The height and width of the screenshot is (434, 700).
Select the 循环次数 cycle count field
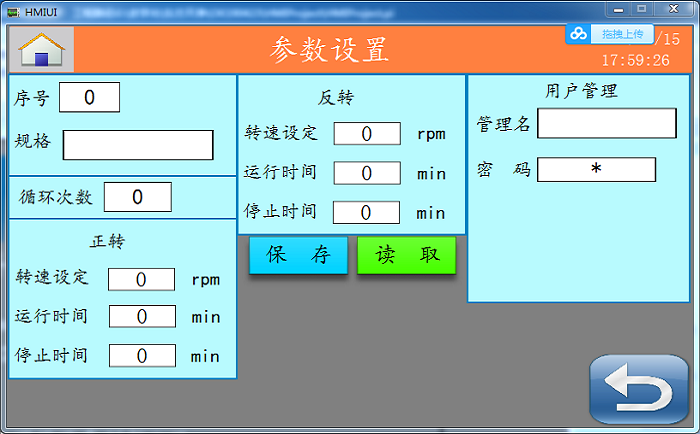click(x=137, y=197)
